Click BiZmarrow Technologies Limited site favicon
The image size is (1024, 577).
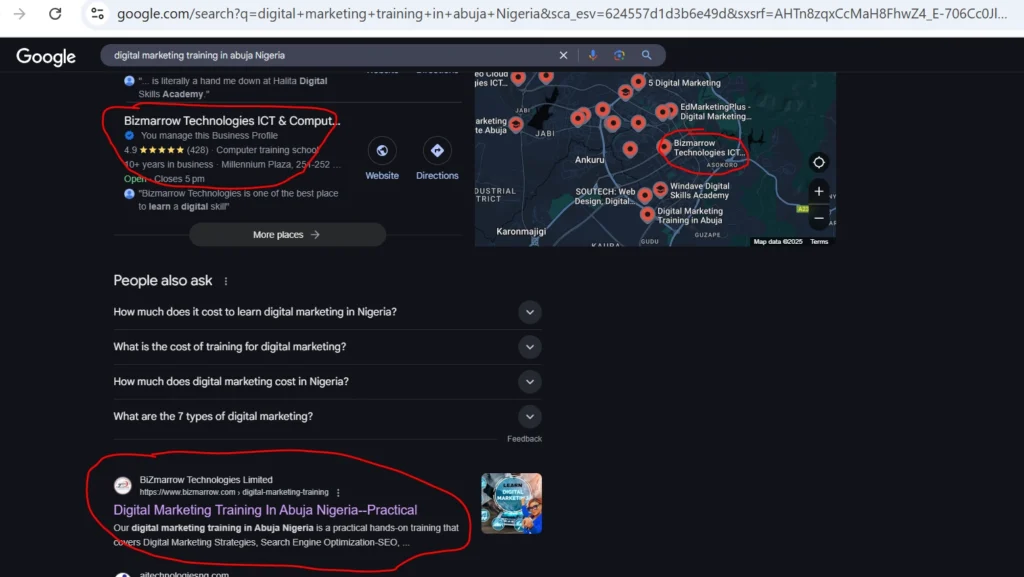click(123, 486)
